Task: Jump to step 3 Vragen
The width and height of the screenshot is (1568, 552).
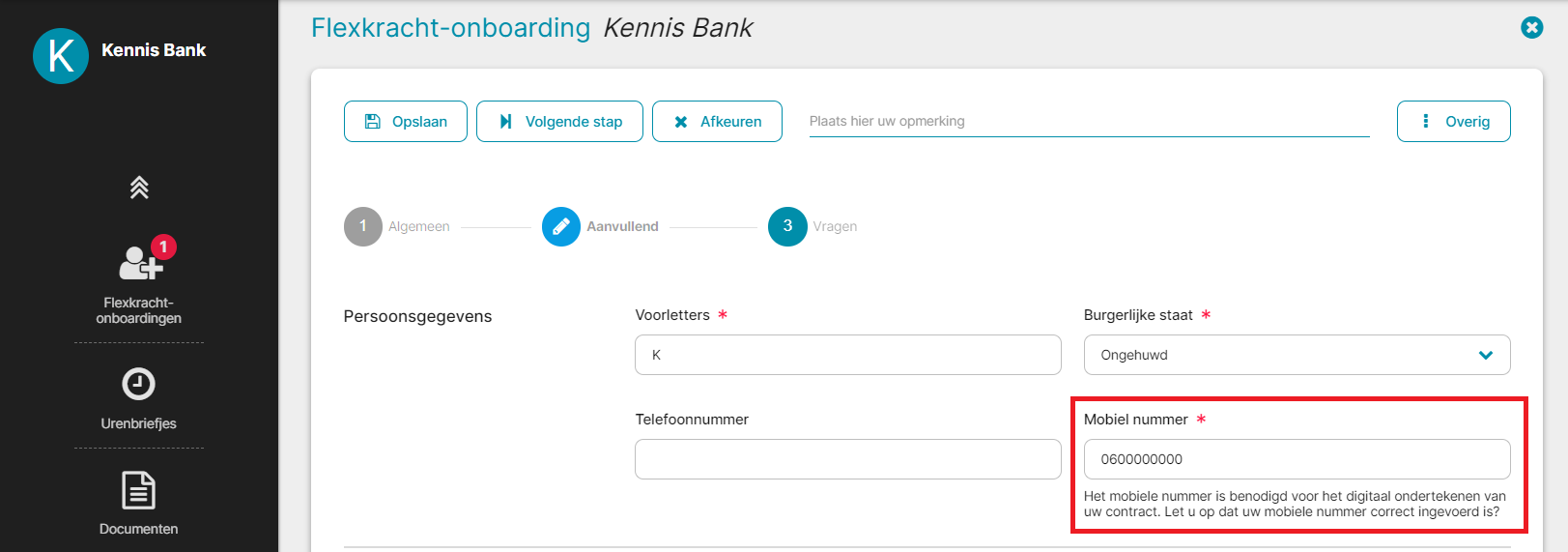Action: tap(787, 226)
